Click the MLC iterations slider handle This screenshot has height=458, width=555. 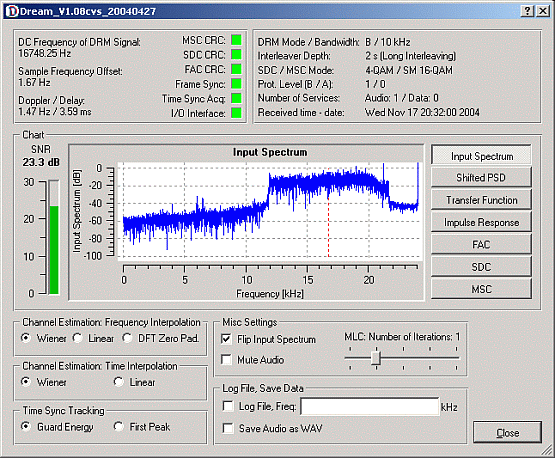(x=376, y=358)
